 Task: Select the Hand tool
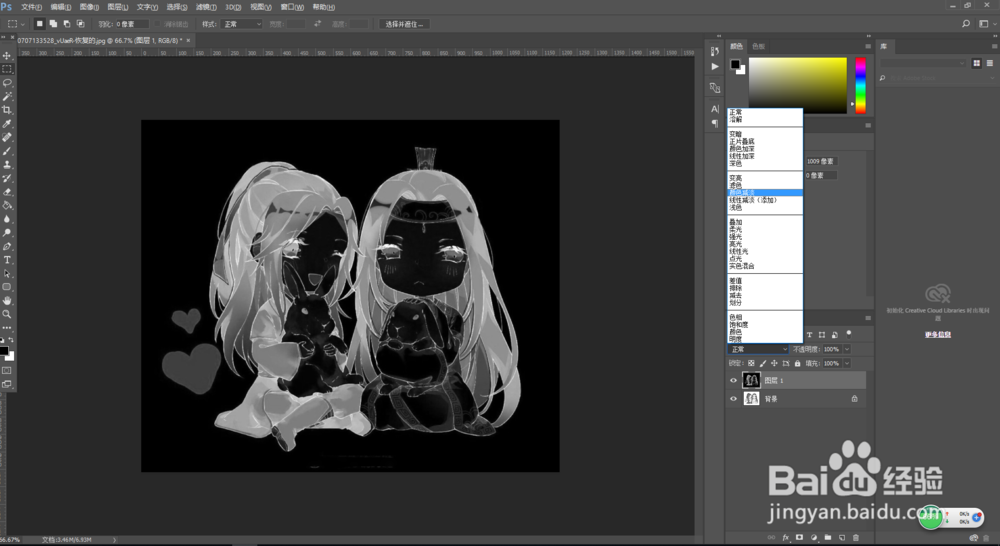7,300
